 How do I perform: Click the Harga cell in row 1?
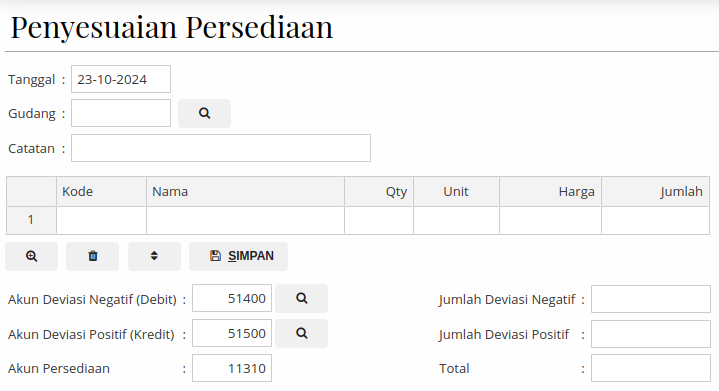(550, 220)
